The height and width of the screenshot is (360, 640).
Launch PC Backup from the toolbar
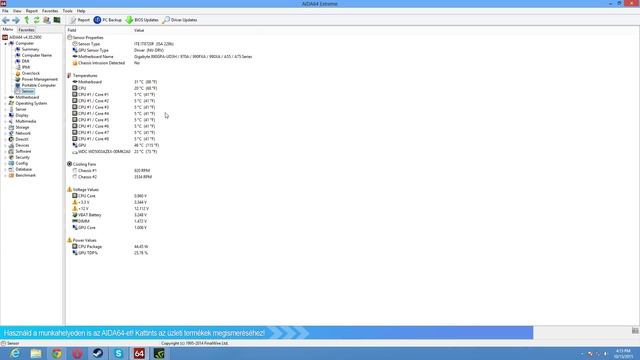click(108, 20)
